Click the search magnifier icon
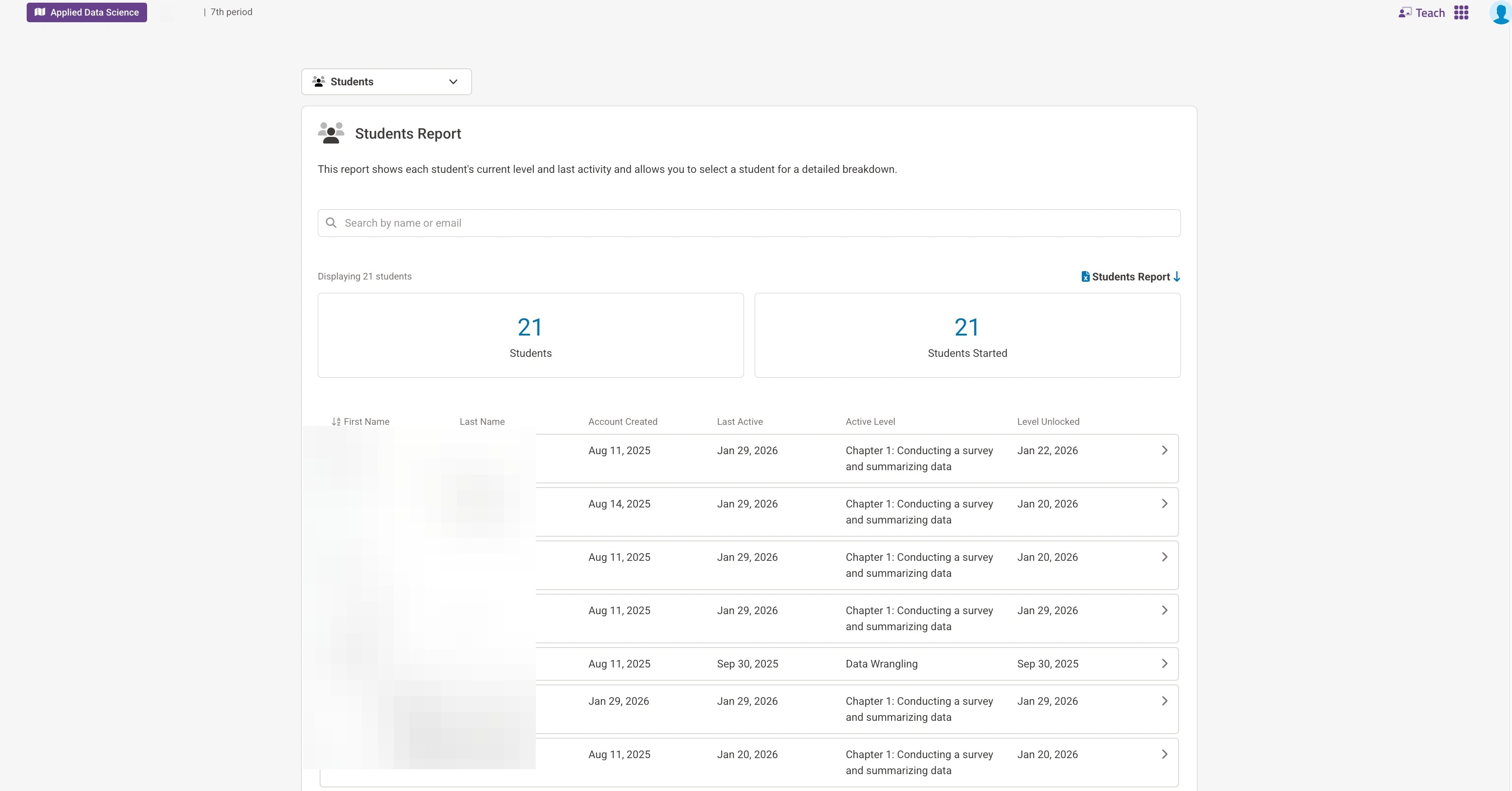 click(331, 223)
